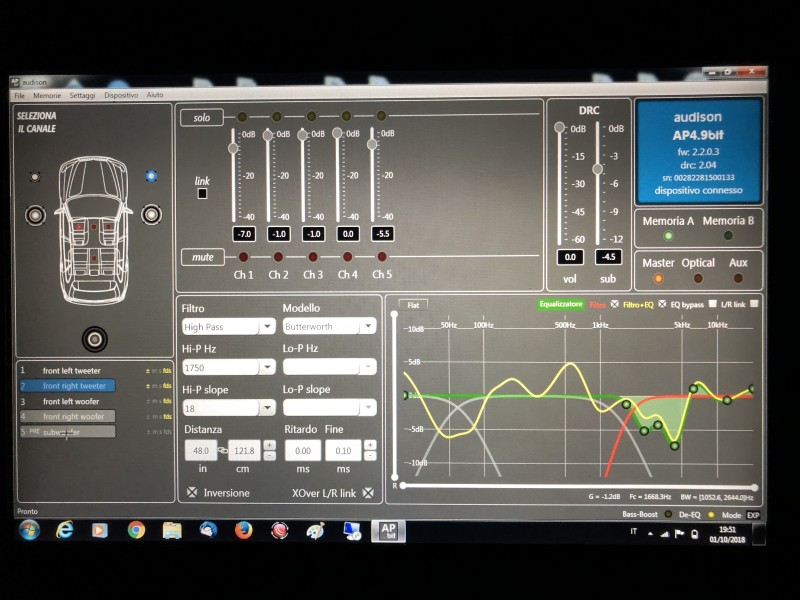800x600 pixels.
Task: Click the DRC vol slider handle
Action: (560, 127)
